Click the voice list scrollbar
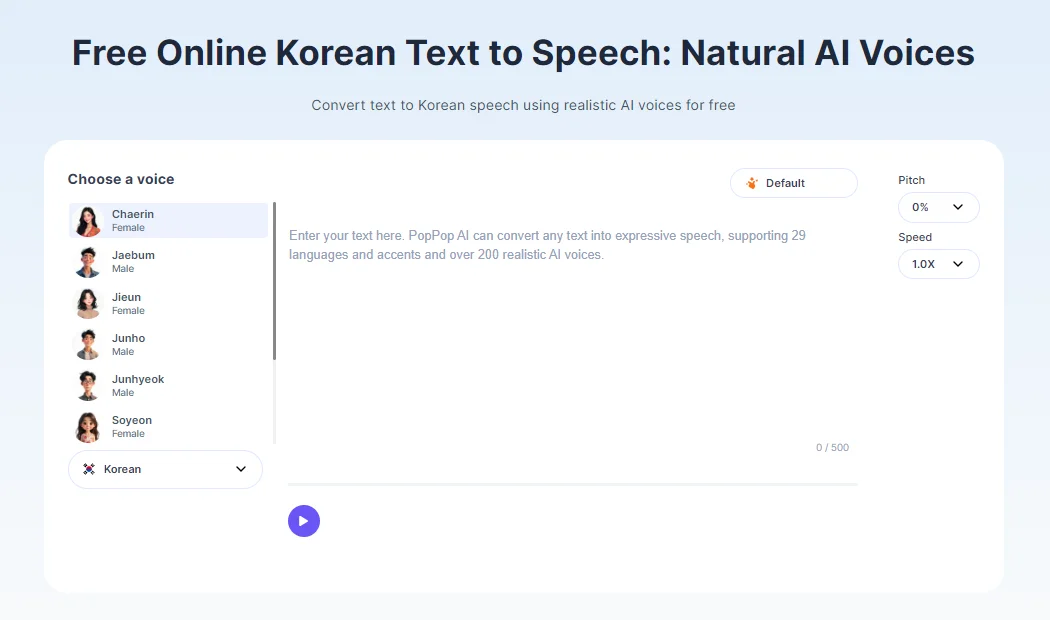 (x=274, y=282)
